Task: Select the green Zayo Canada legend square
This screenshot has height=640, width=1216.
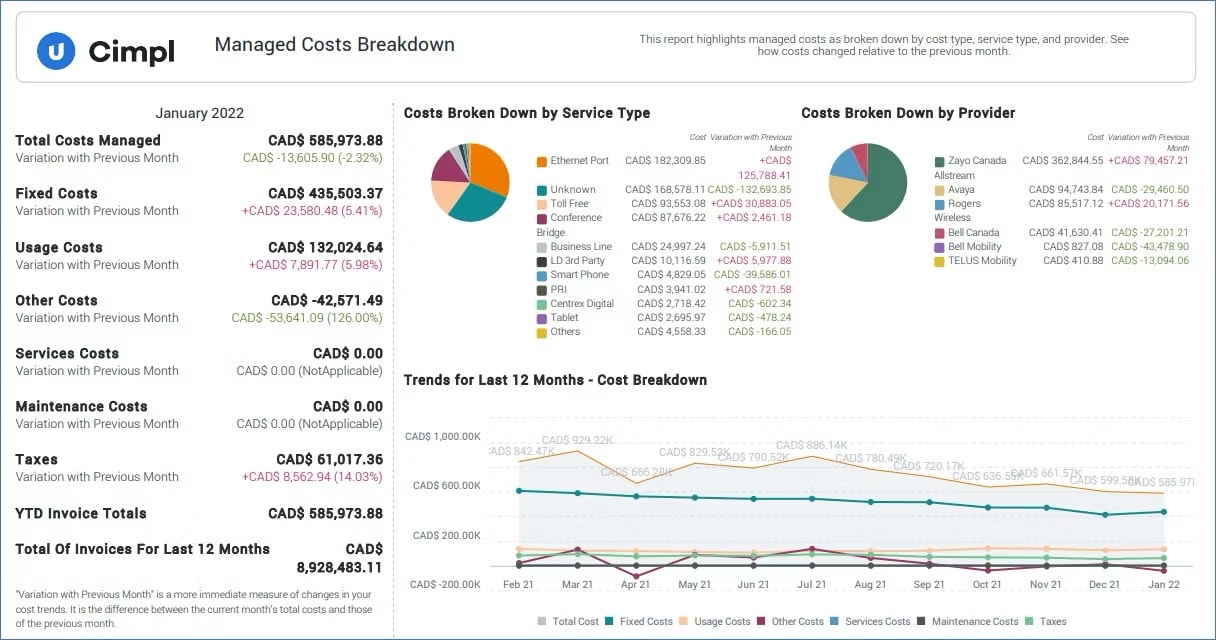Action: tap(940, 161)
